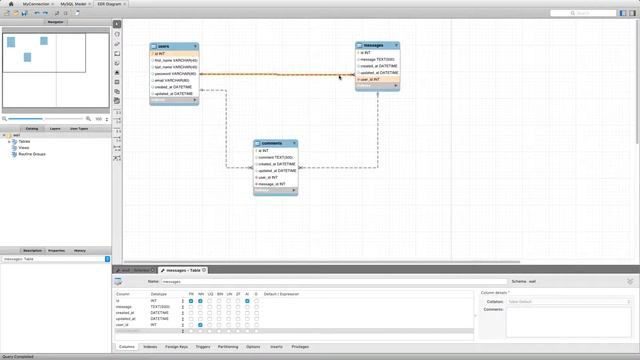Select the hand pan tool
This screenshot has width=640, height=360.
click(117, 34)
